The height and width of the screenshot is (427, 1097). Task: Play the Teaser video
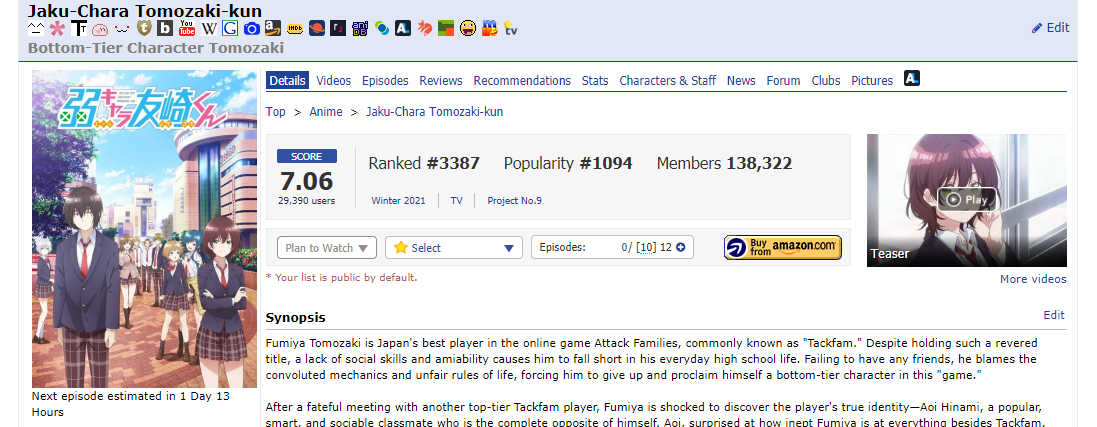(x=967, y=200)
